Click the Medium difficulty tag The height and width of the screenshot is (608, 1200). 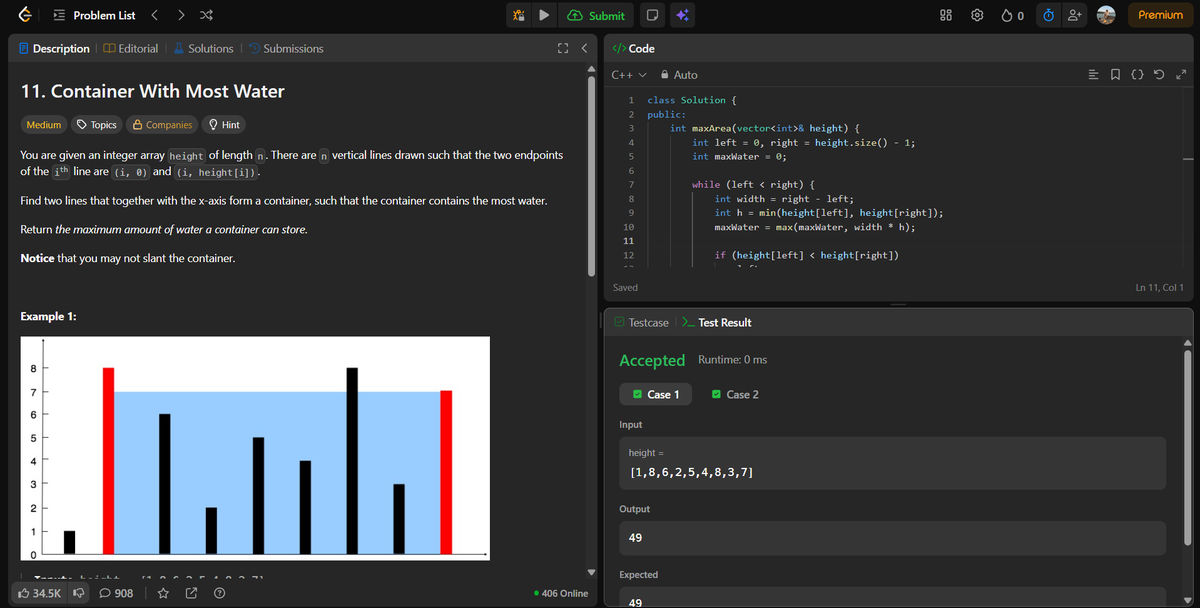[44, 125]
